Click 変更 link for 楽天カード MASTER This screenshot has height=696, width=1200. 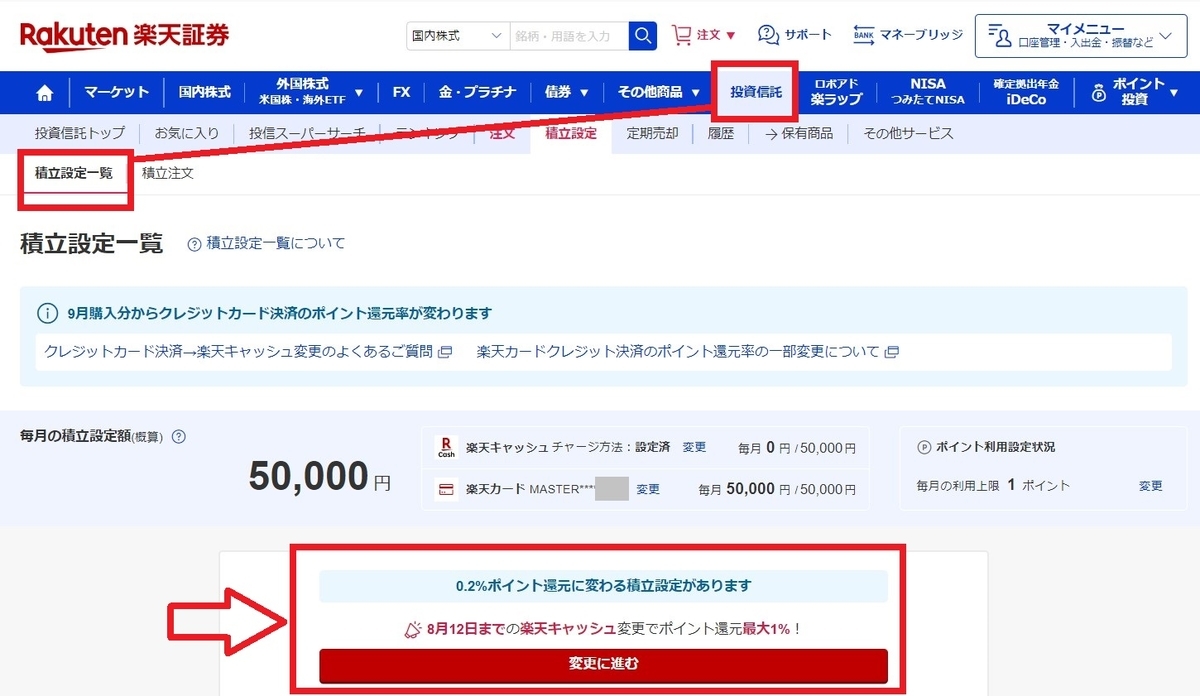pyautogui.click(x=648, y=489)
